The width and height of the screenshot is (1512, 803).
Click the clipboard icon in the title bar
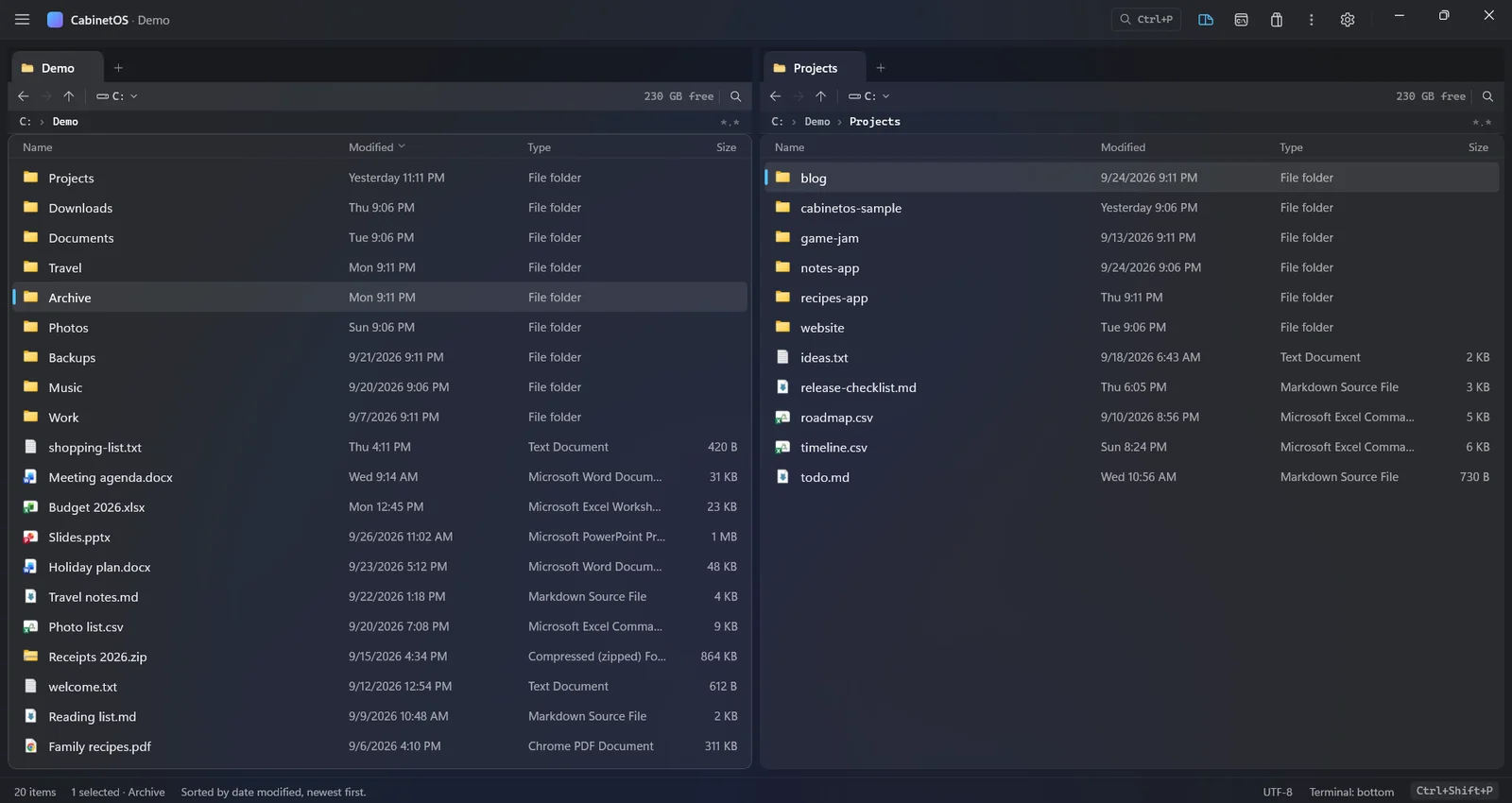pyautogui.click(x=1277, y=19)
